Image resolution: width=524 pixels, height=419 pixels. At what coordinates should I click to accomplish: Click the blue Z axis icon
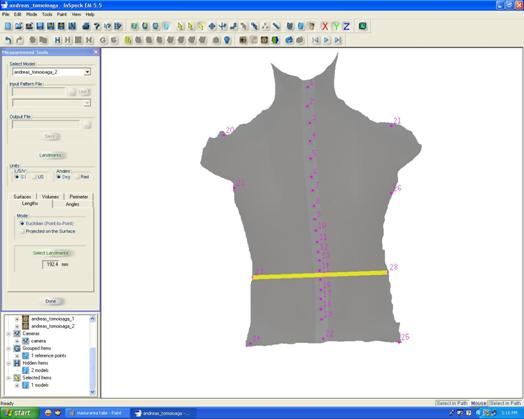[x=346, y=26]
